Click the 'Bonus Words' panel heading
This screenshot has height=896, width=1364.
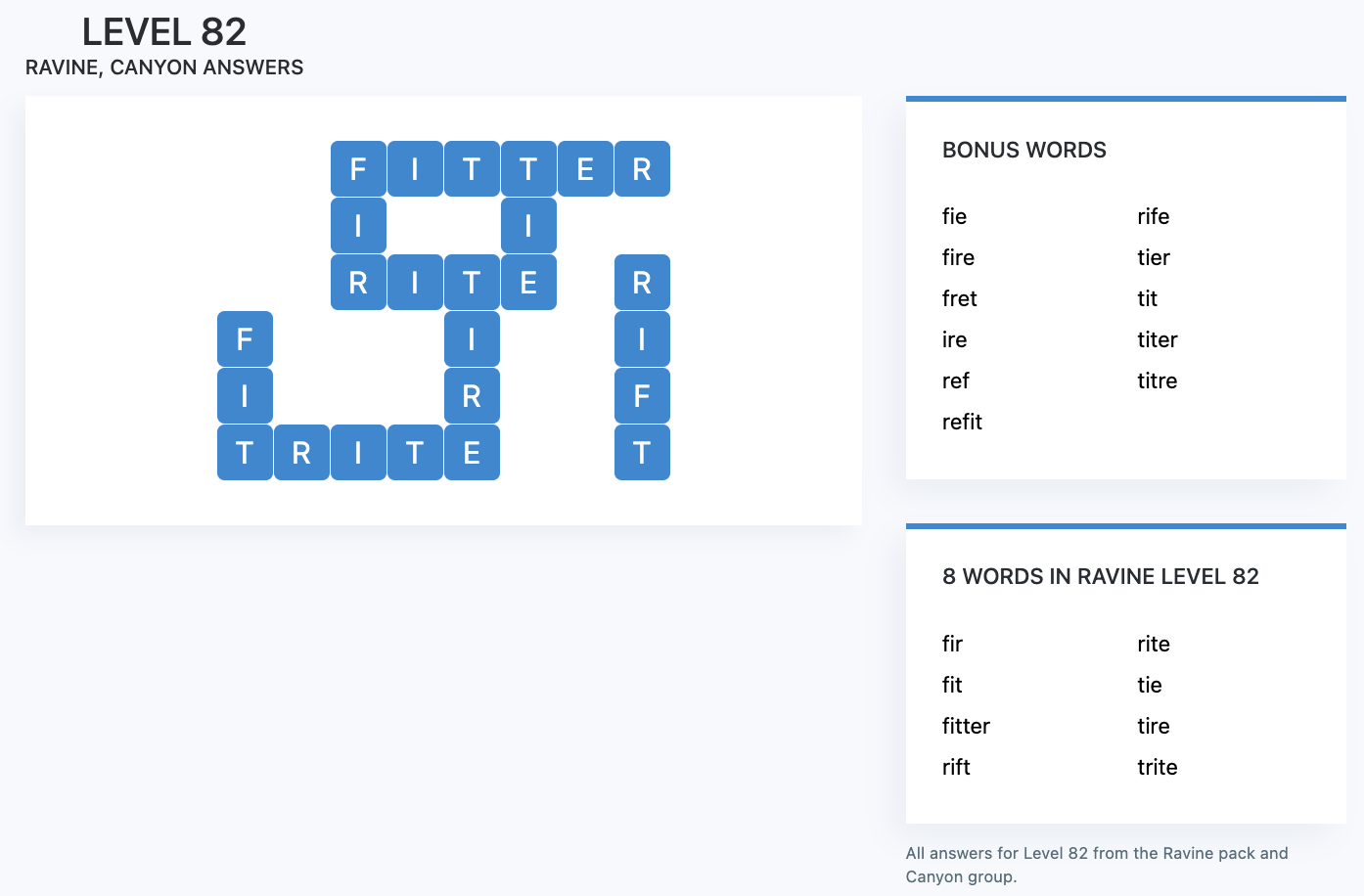[1023, 151]
